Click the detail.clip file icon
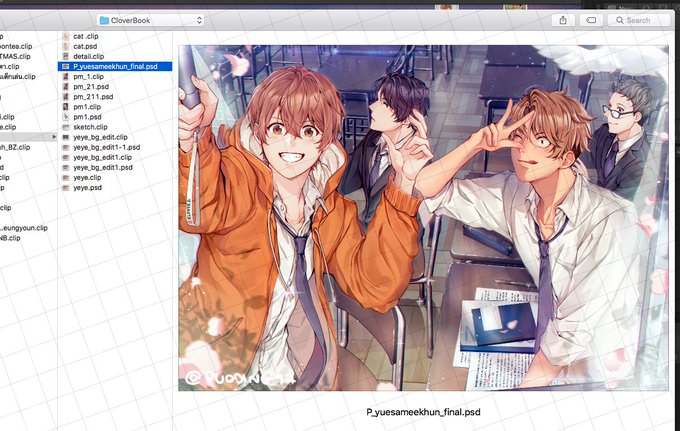Screen dimensions: 680x431 click(66, 56)
